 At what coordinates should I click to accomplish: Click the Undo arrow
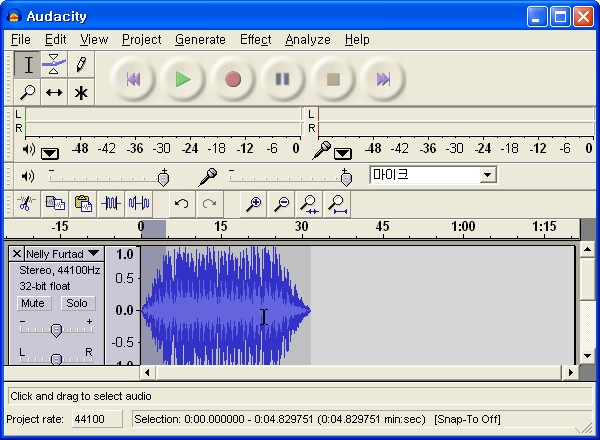point(181,203)
